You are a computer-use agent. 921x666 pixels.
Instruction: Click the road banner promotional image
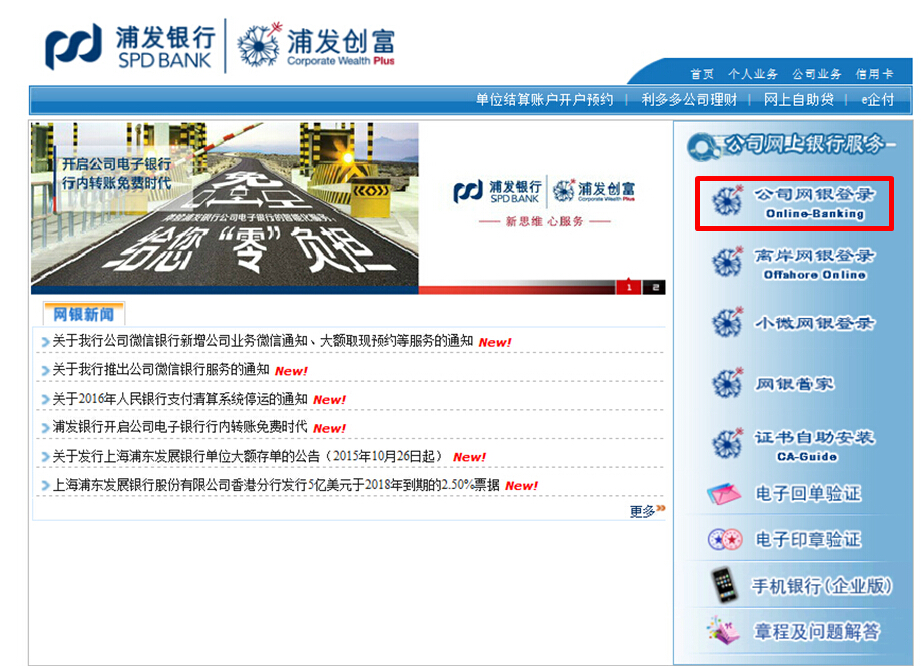coord(224,207)
